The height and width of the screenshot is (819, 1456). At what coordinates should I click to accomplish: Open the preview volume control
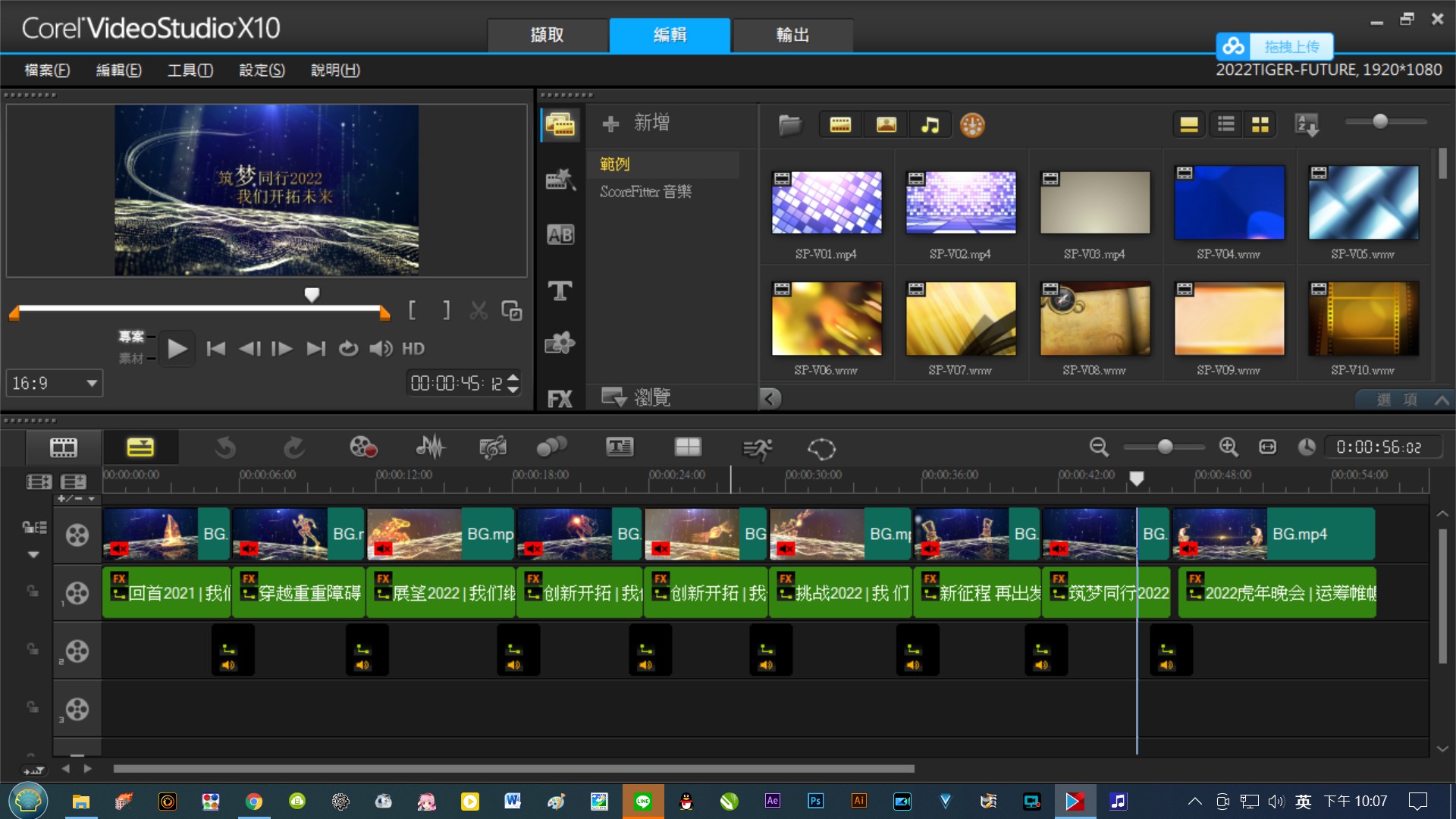(381, 349)
